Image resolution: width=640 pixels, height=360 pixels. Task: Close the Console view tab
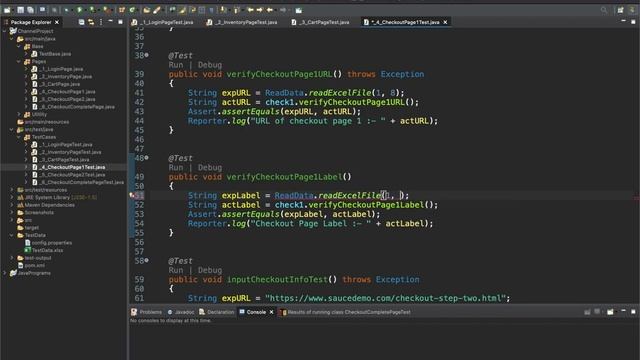(x=271, y=312)
